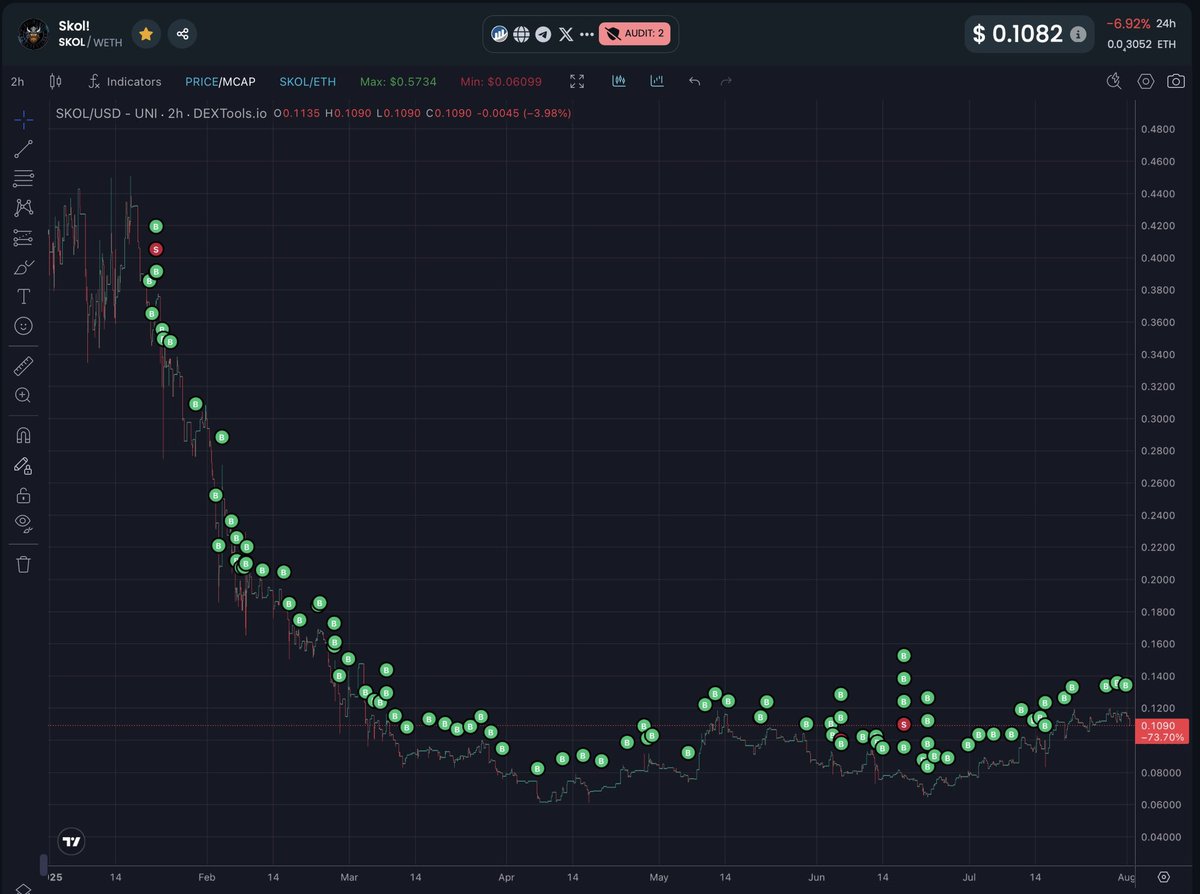Open the Telegram link icon
This screenshot has width=1200, height=894.
click(x=543, y=34)
